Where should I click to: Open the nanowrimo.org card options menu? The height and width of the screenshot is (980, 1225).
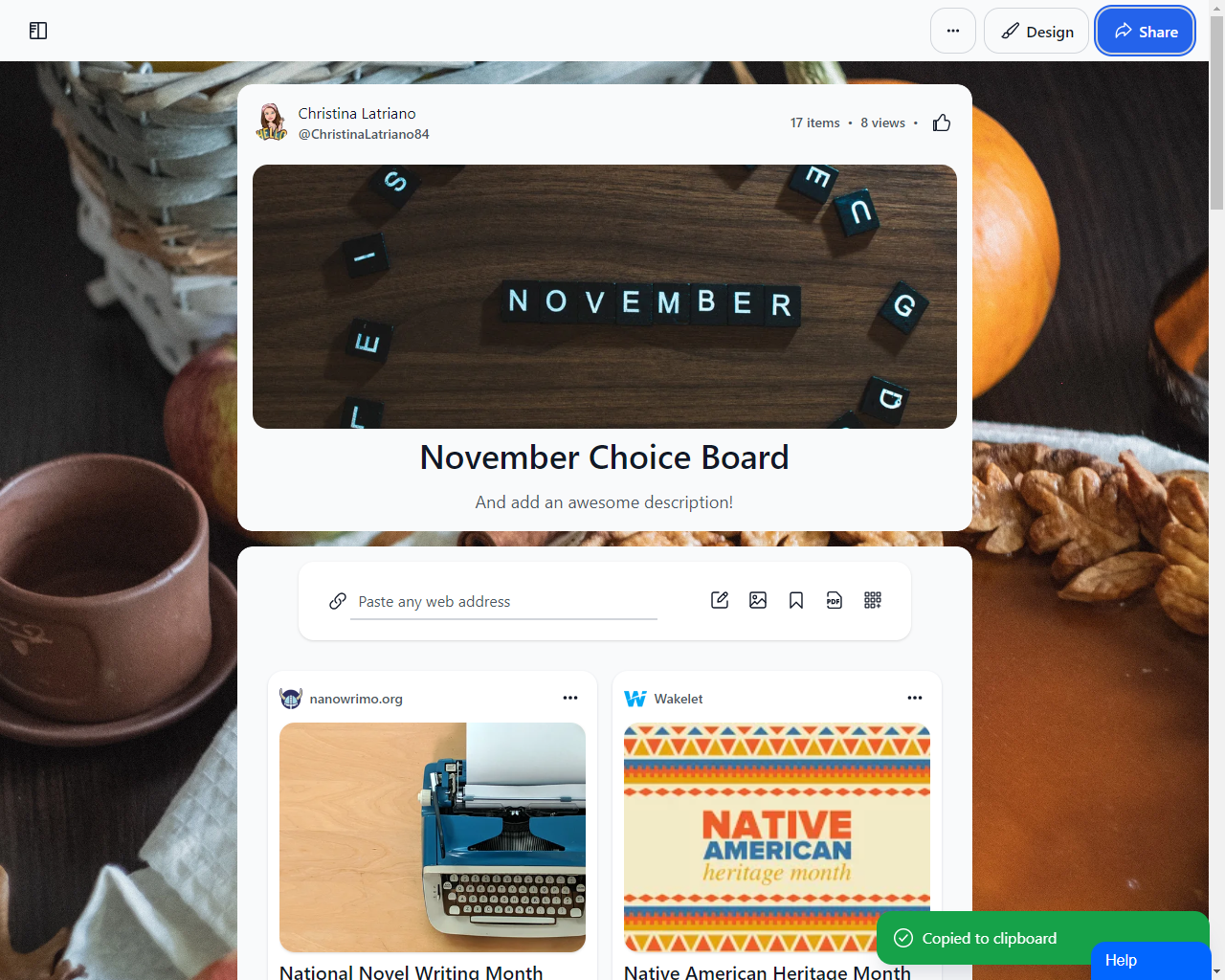pyautogui.click(x=570, y=698)
